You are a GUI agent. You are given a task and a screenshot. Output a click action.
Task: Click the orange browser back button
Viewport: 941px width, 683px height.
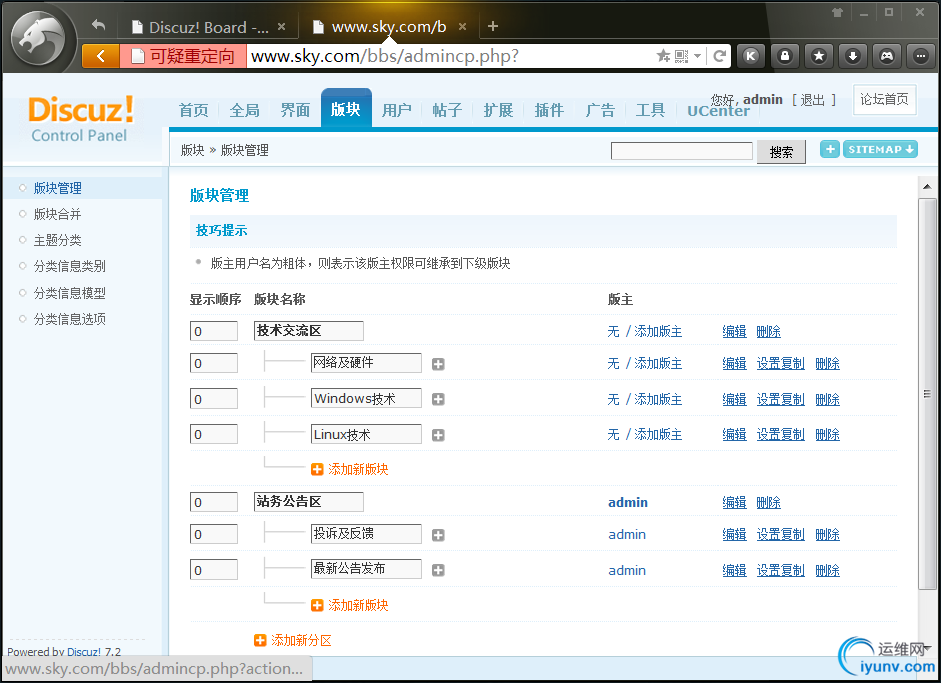[x=100, y=56]
